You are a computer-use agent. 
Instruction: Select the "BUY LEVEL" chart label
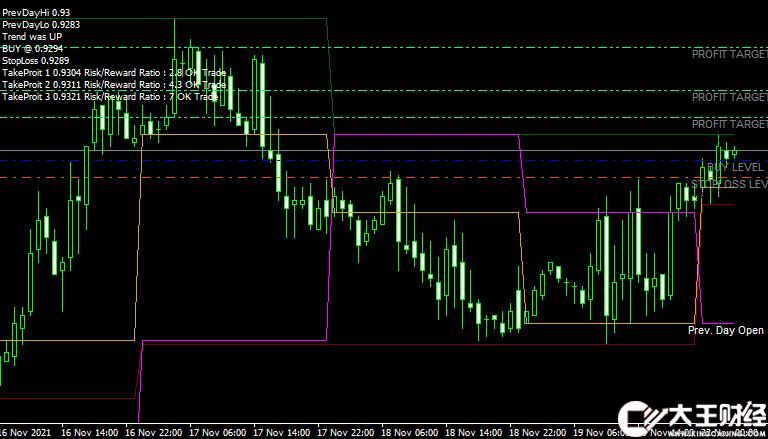coord(735,168)
